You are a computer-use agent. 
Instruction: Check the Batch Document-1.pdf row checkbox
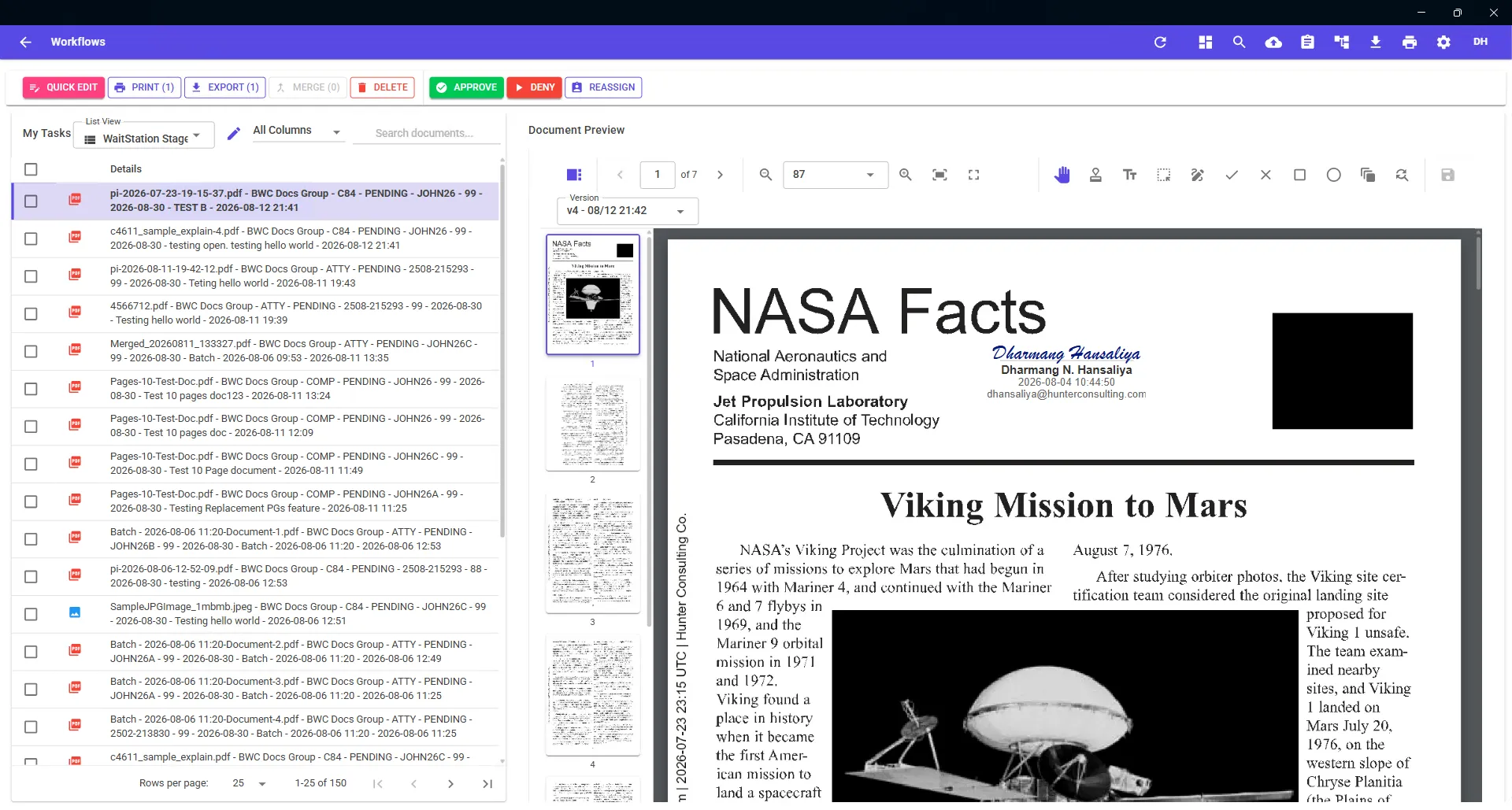pyautogui.click(x=31, y=539)
